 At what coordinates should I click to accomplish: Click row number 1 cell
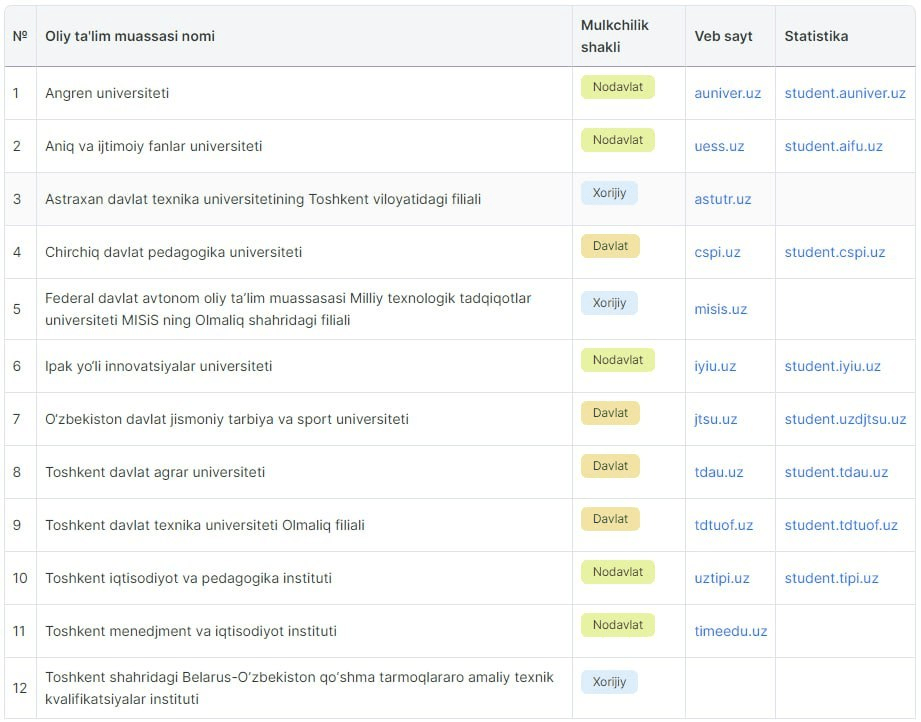[20, 93]
